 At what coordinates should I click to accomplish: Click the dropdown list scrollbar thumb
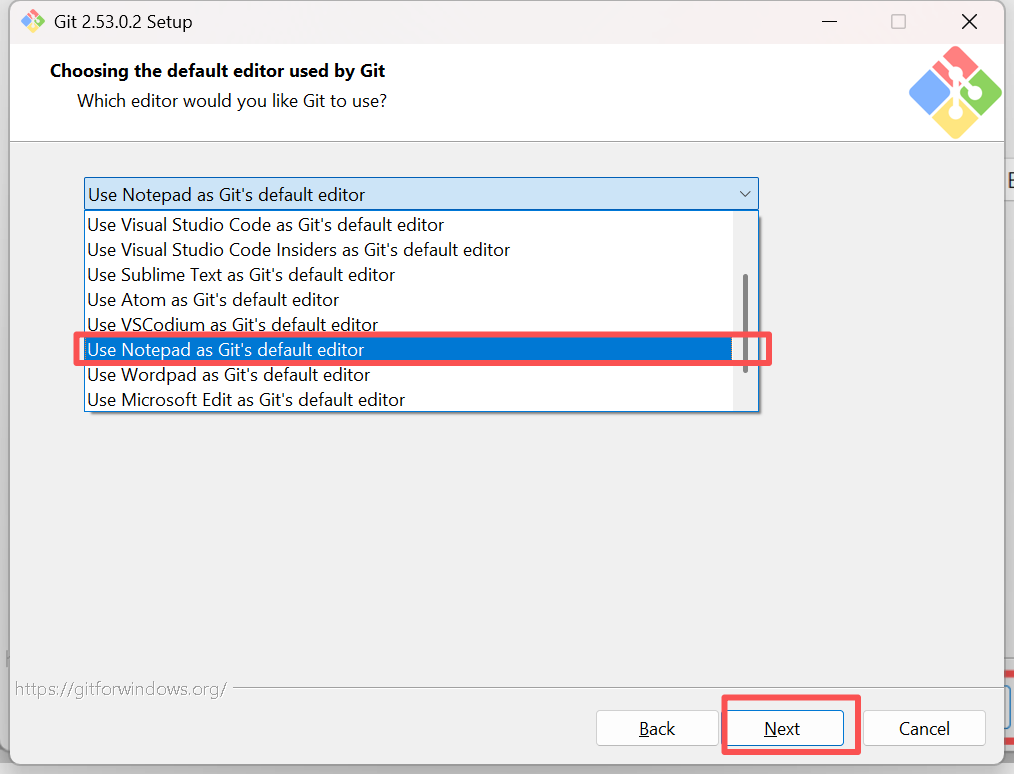(745, 323)
